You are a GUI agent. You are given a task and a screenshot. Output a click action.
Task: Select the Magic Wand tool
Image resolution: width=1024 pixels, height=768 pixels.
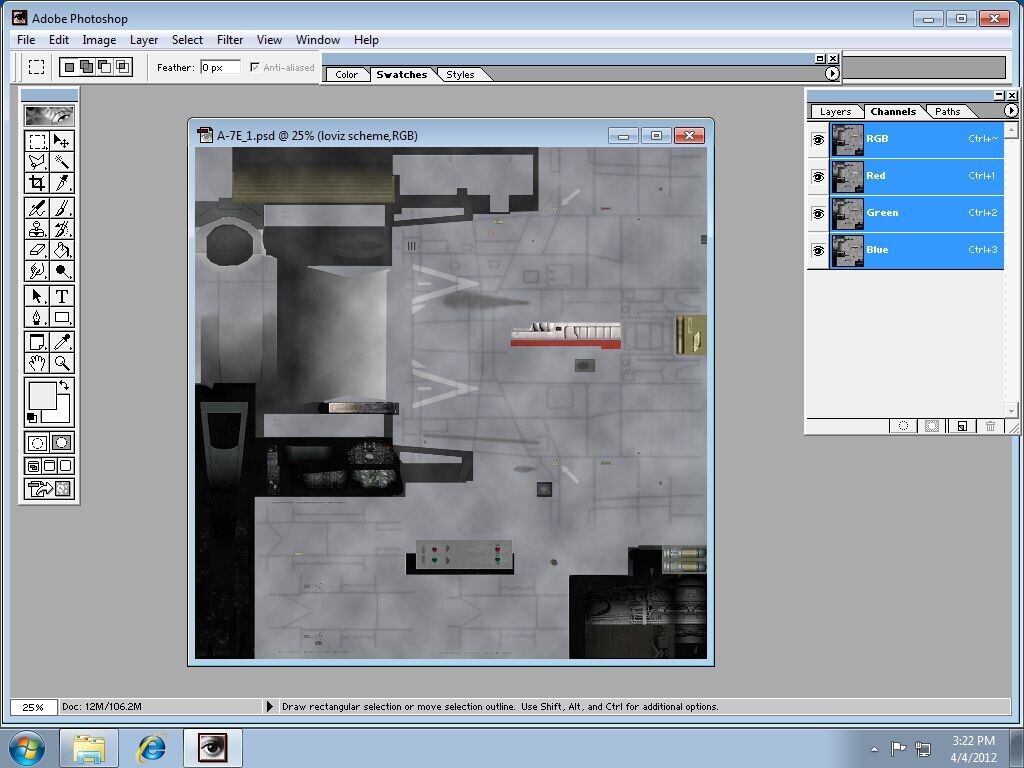point(62,162)
